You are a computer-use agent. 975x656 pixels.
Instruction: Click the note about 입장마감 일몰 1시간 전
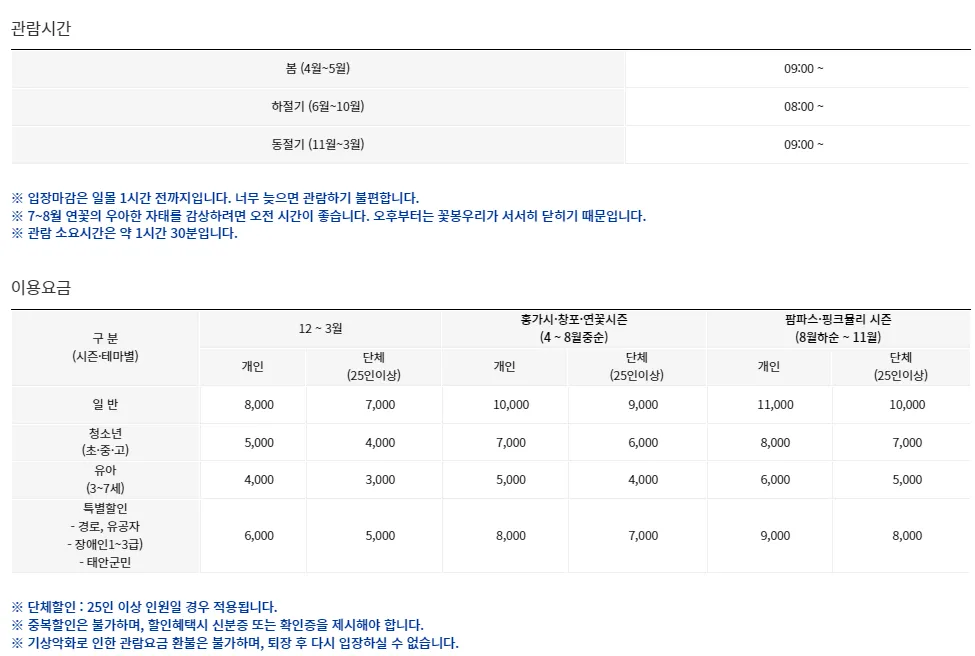tap(215, 198)
